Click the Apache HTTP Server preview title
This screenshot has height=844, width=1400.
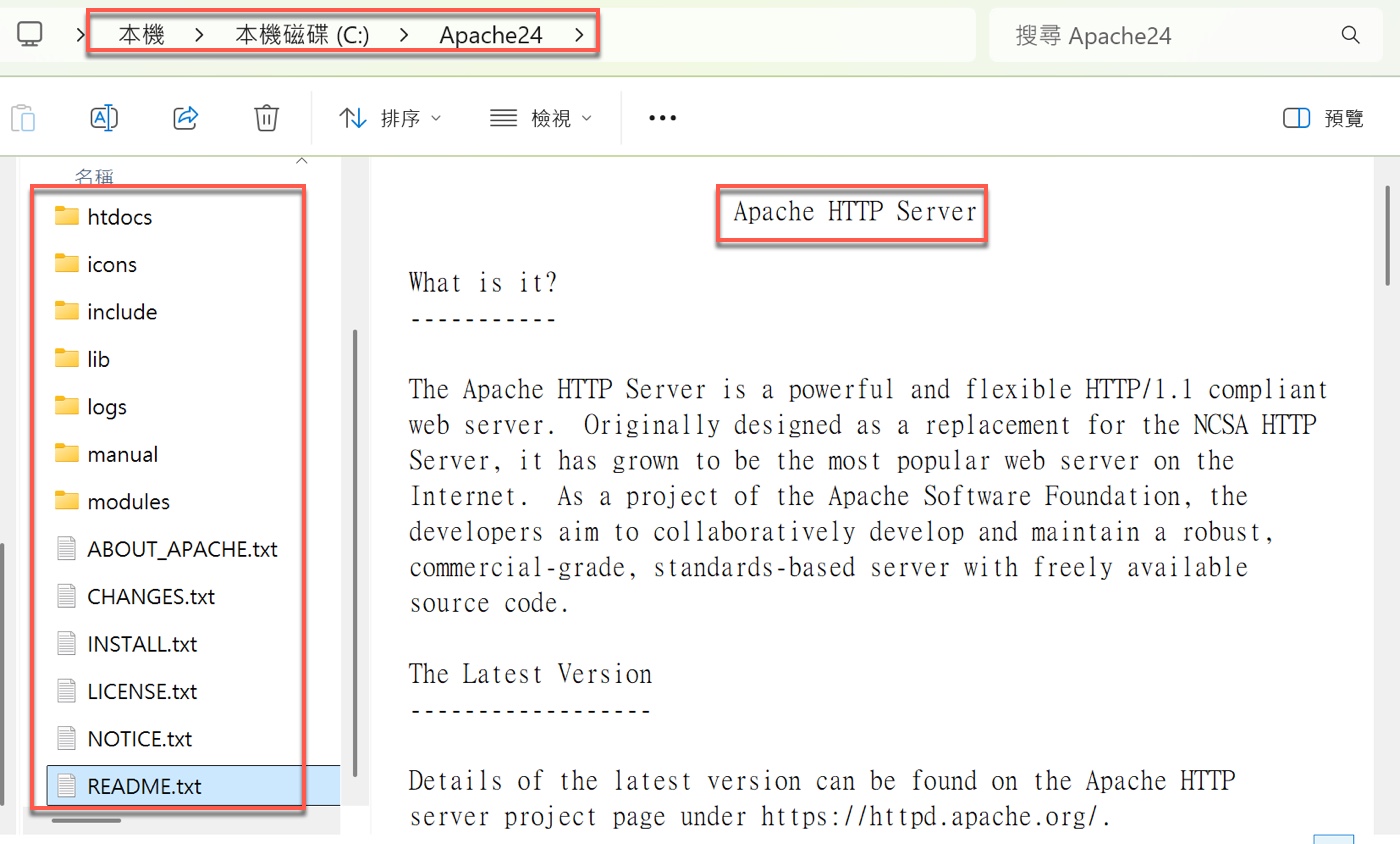click(854, 212)
